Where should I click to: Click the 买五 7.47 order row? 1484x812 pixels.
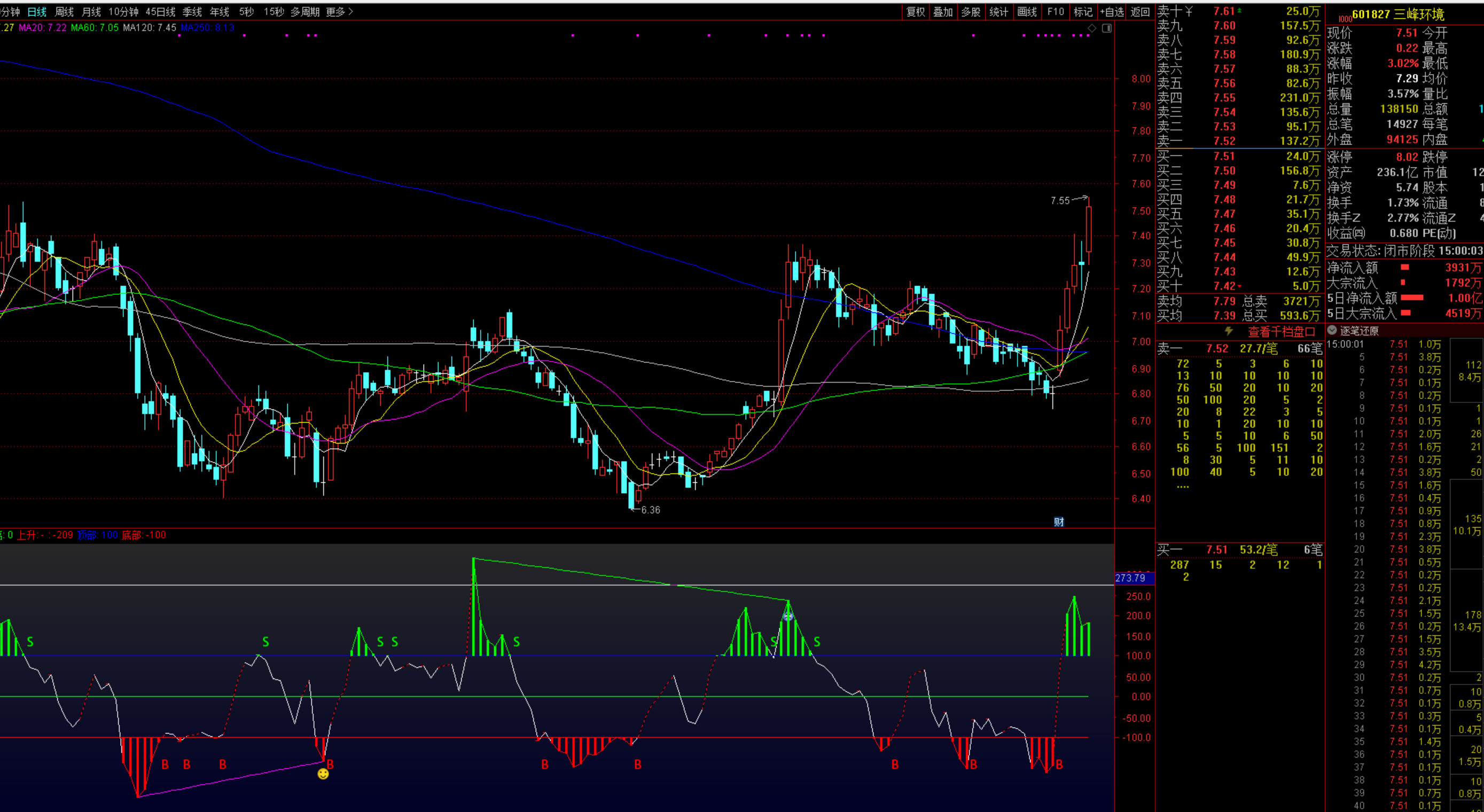(1240, 214)
